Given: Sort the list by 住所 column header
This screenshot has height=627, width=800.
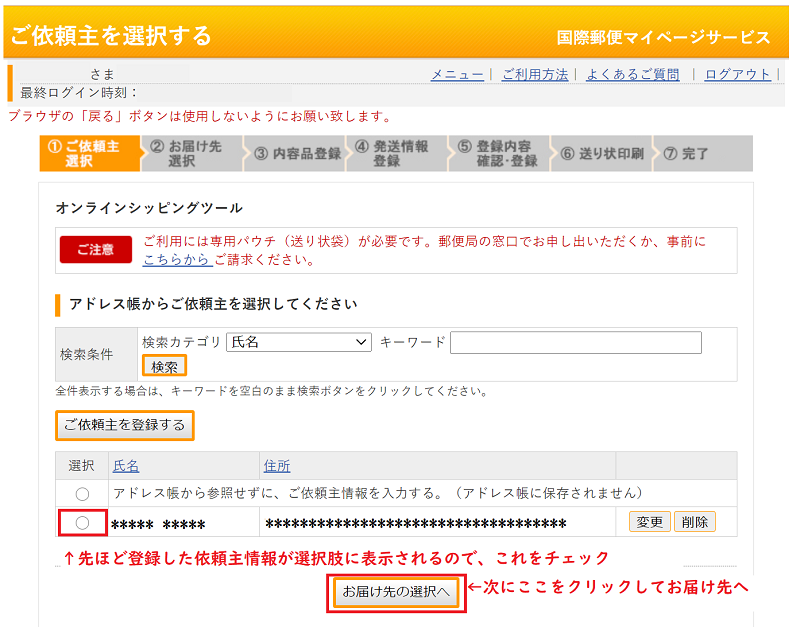Looking at the screenshot, I should (x=277, y=466).
